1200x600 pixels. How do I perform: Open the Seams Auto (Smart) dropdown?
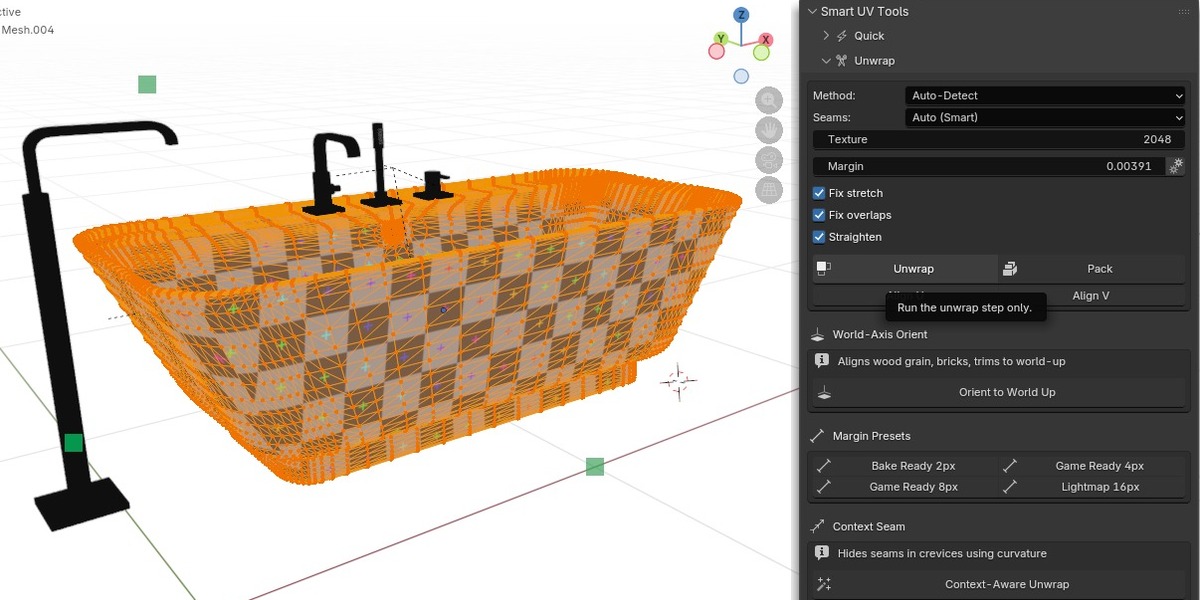(x=1045, y=117)
